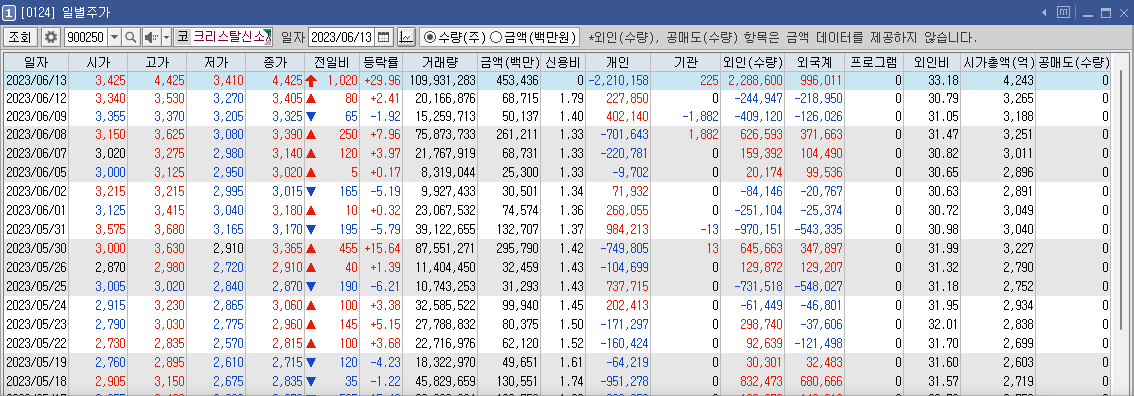This screenshot has width=1134, height=396.
Task: Click the +29.96 change rate cell
Action: pyautogui.click(x=381, y=79)
